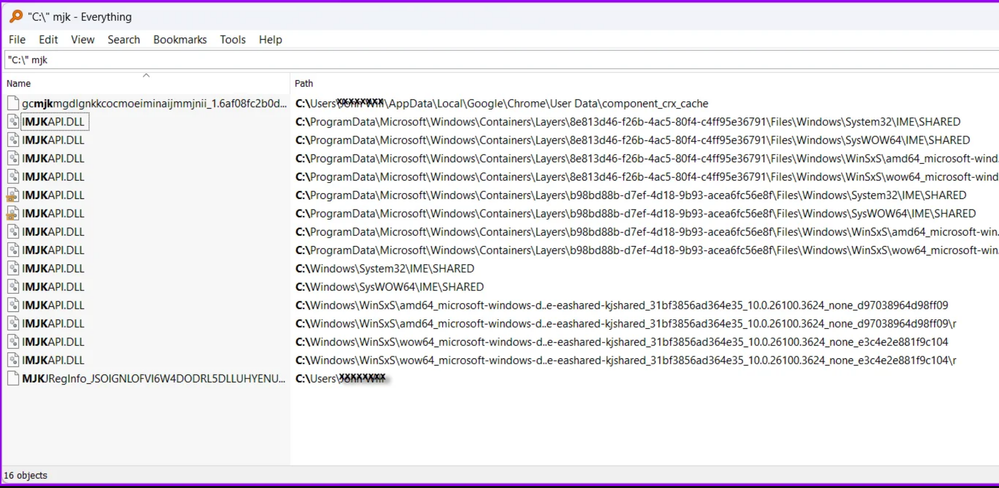Click DLL icon for b98bd88b WinSxS\wow64 row
This screenshot has width=999, height=488.
(13, 250)
